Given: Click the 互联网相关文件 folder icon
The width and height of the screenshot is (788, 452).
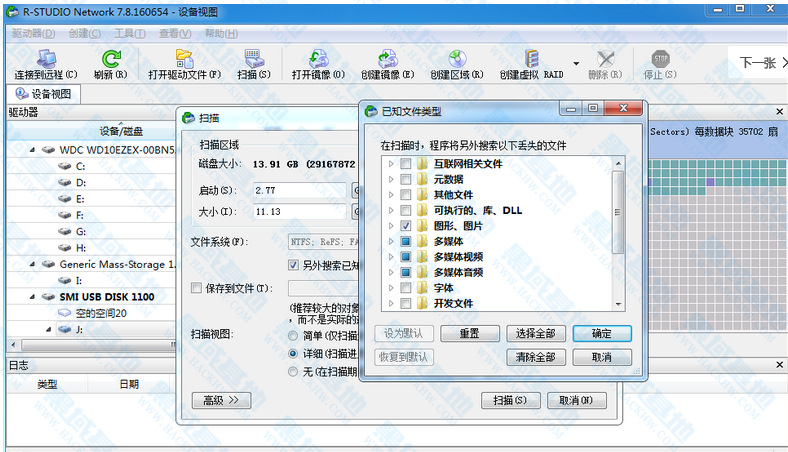Looking at the screenshot, I should pyautogui.click(x=423, y=163).
